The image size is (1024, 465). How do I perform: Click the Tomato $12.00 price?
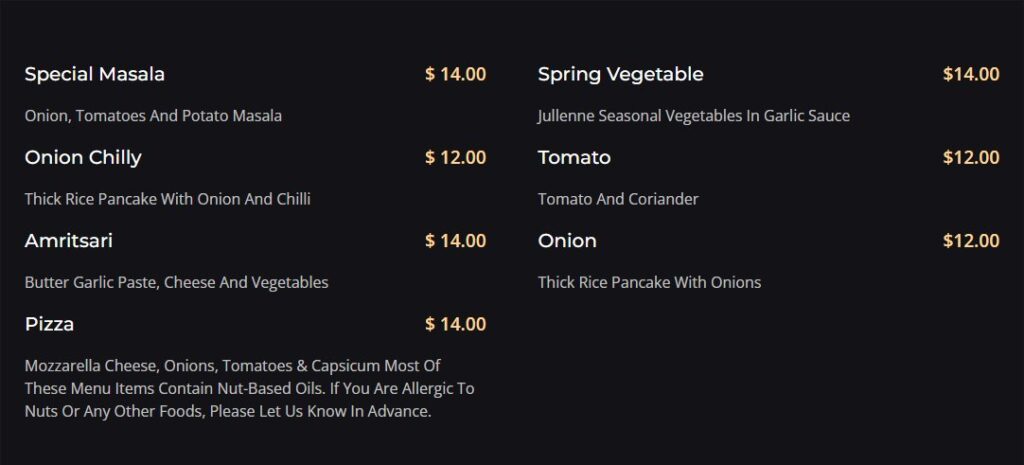[x=971, y=158]
